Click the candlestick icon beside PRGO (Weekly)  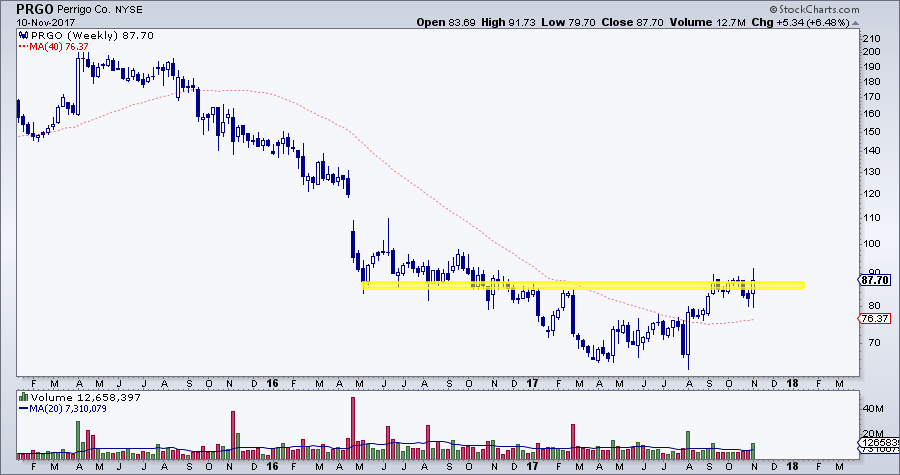(24, 36)
